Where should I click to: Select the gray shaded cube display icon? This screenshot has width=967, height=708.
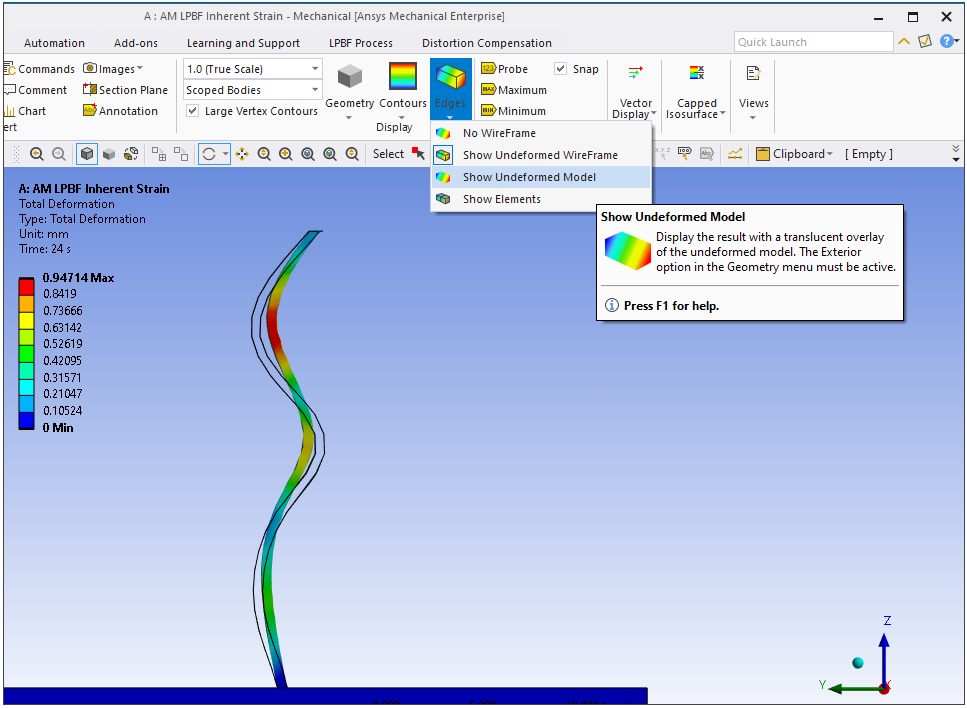(x=109, y=154)
